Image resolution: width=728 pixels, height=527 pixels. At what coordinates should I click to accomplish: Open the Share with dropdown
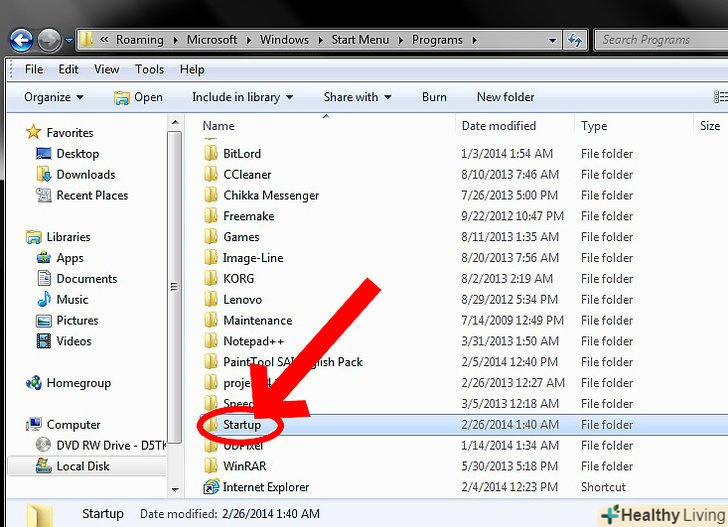point(358,97)
